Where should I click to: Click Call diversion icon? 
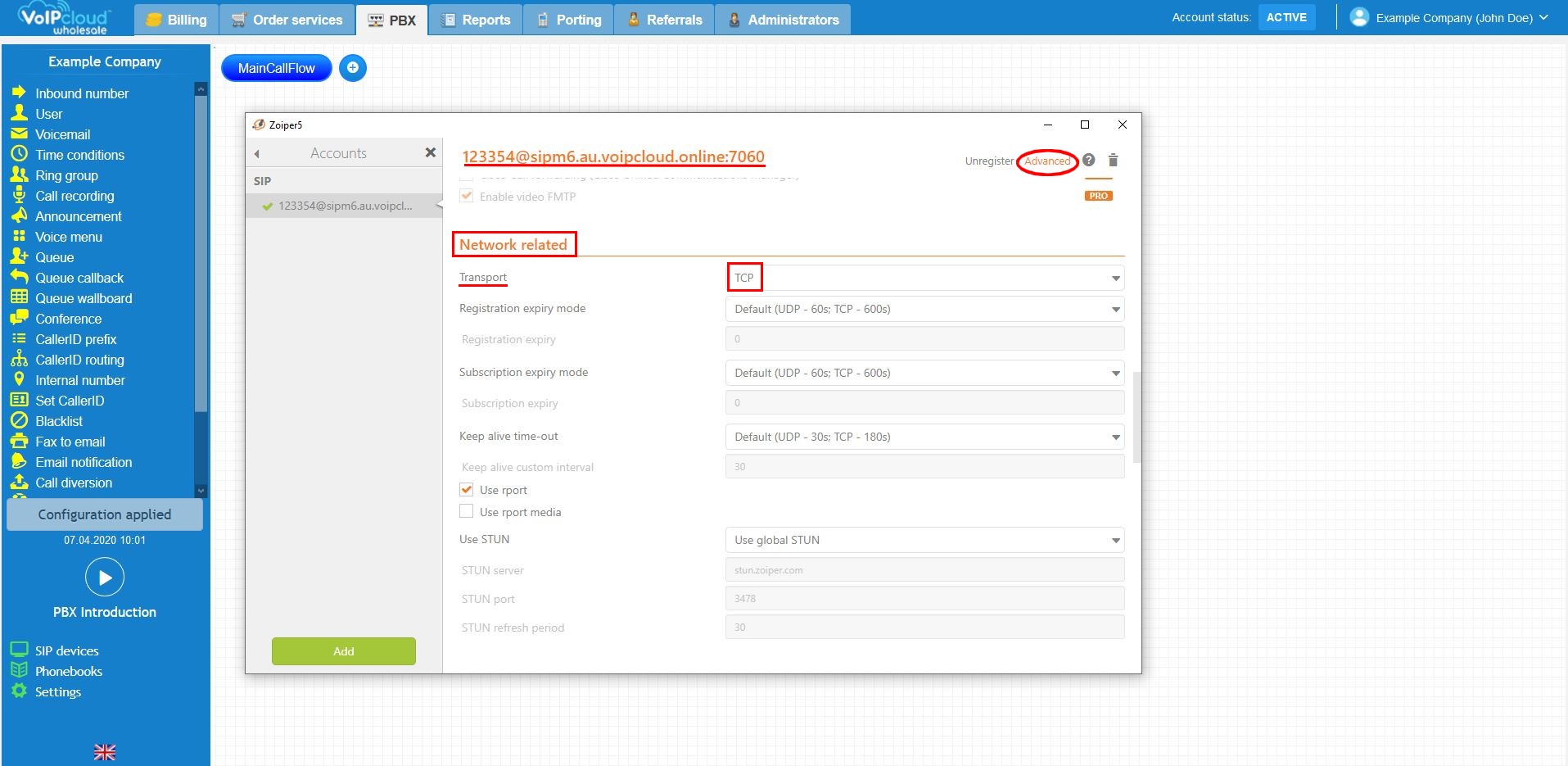19,482
